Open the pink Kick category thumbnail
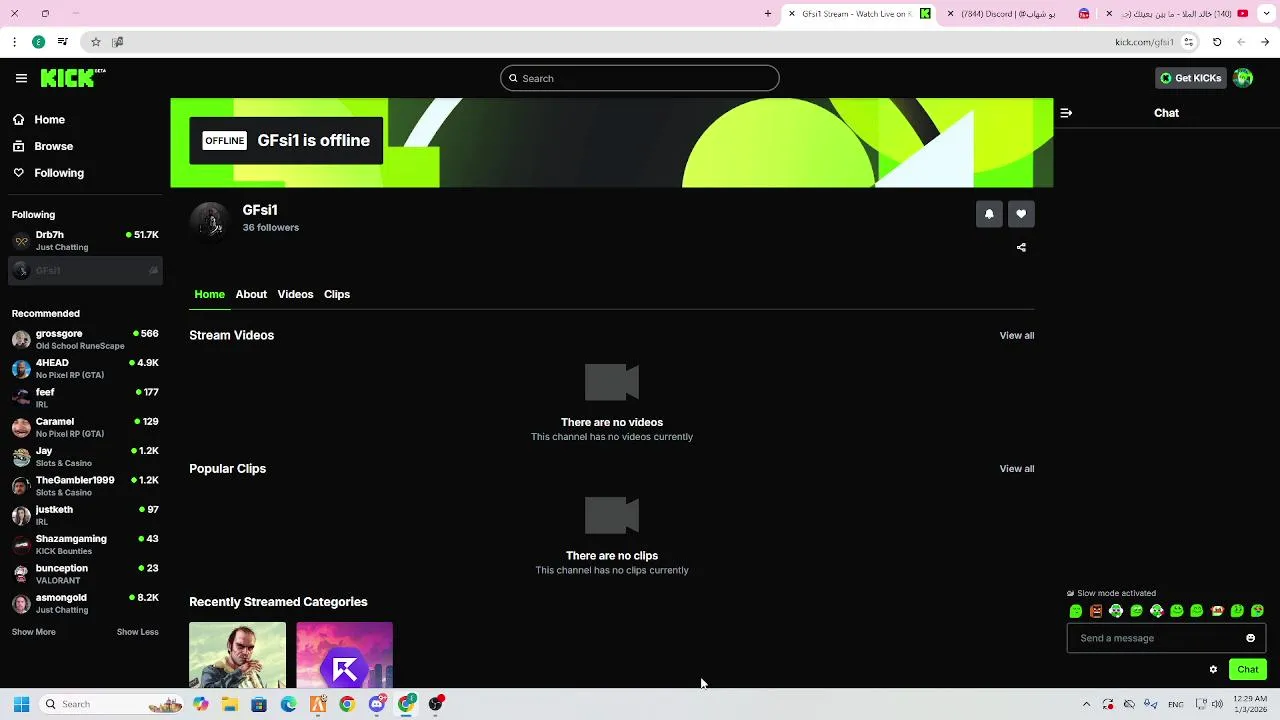 click(x=344, y=655)
